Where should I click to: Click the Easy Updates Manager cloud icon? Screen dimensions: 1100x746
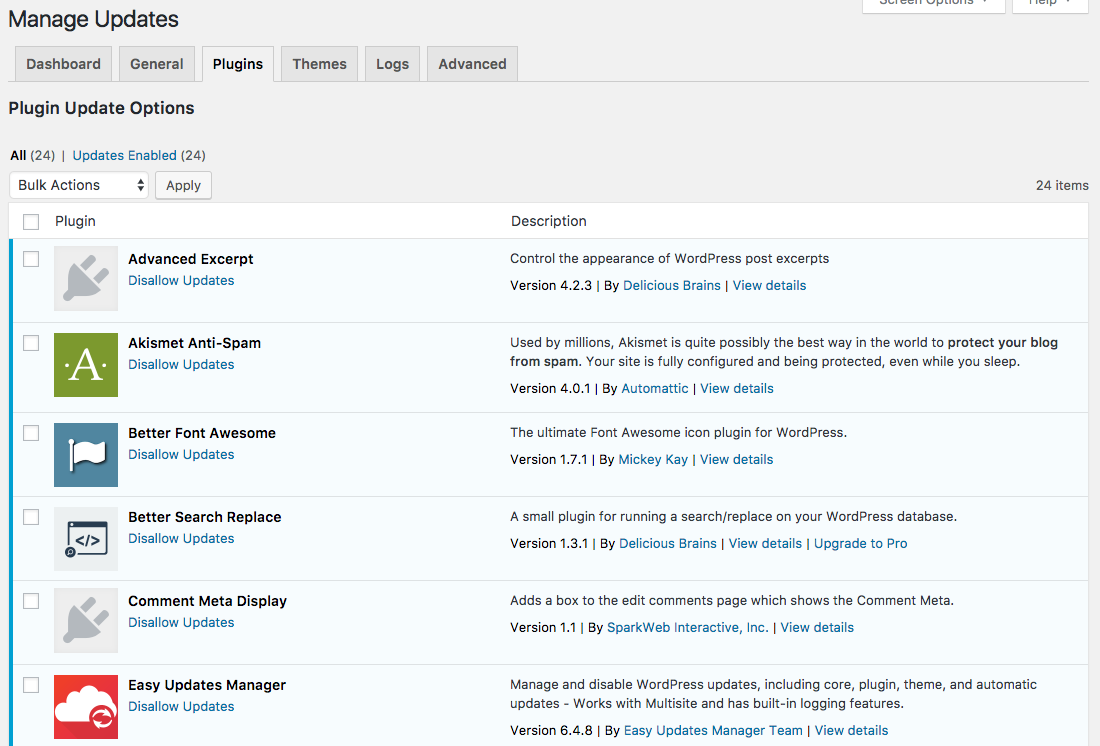86,707
